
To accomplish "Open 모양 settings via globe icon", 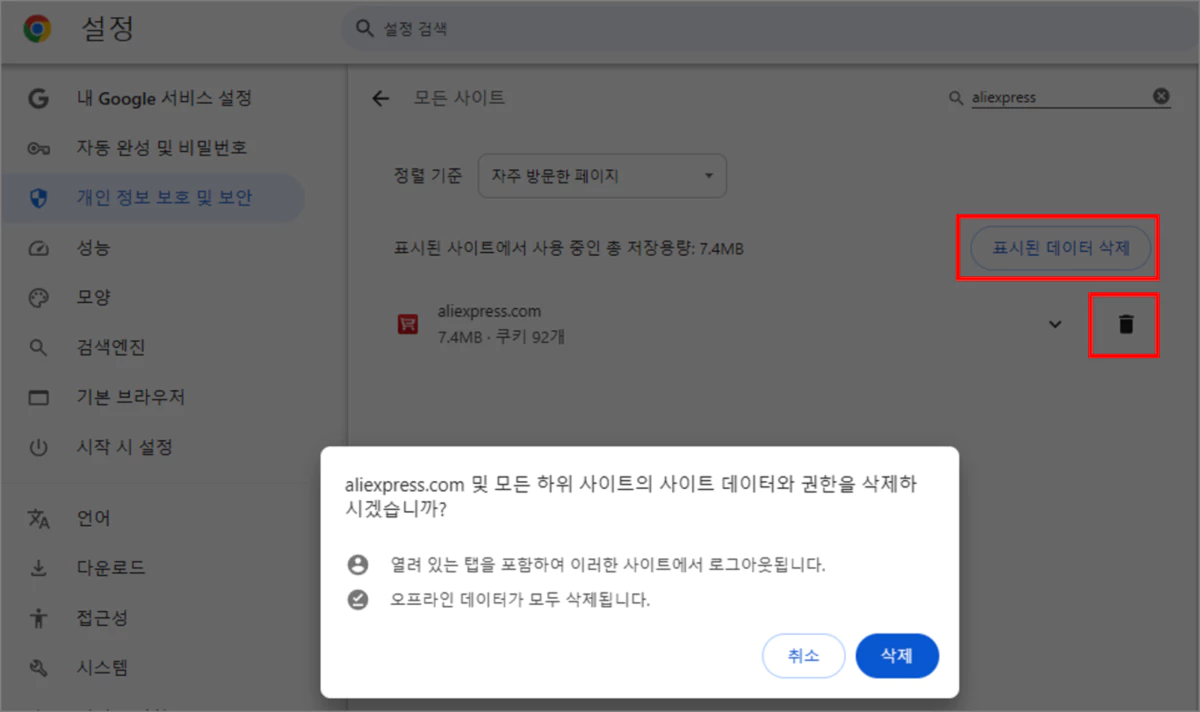I will (x=37, y=297).
